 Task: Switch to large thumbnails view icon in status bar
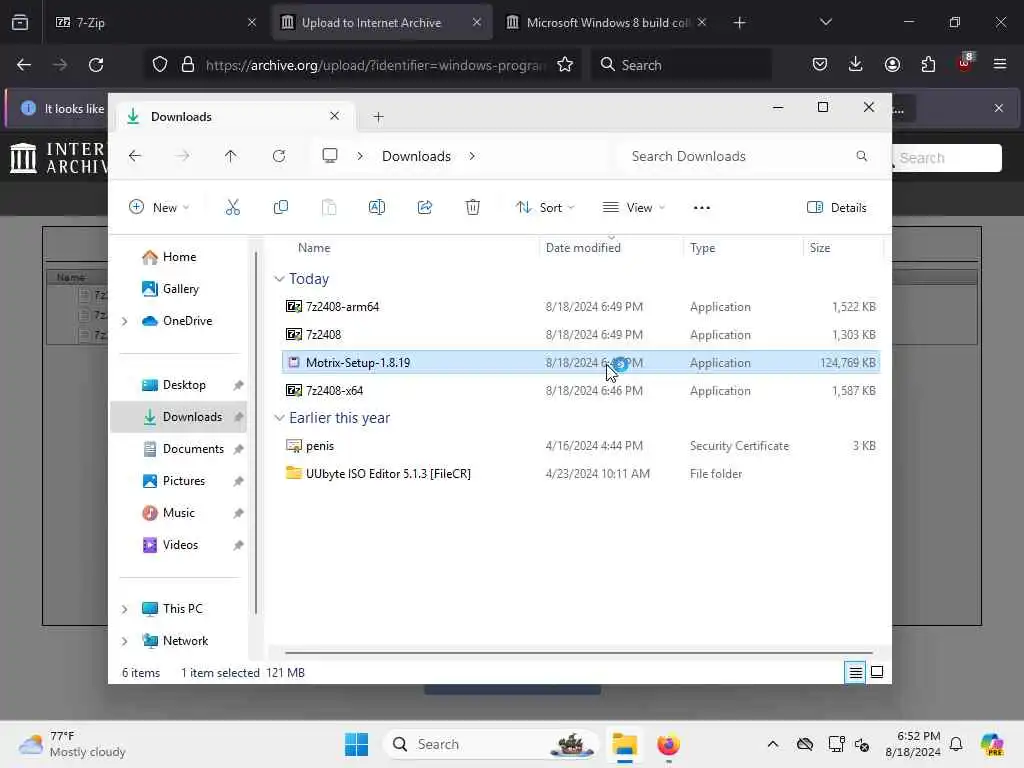pyautogui.click(x=877, y=672)
